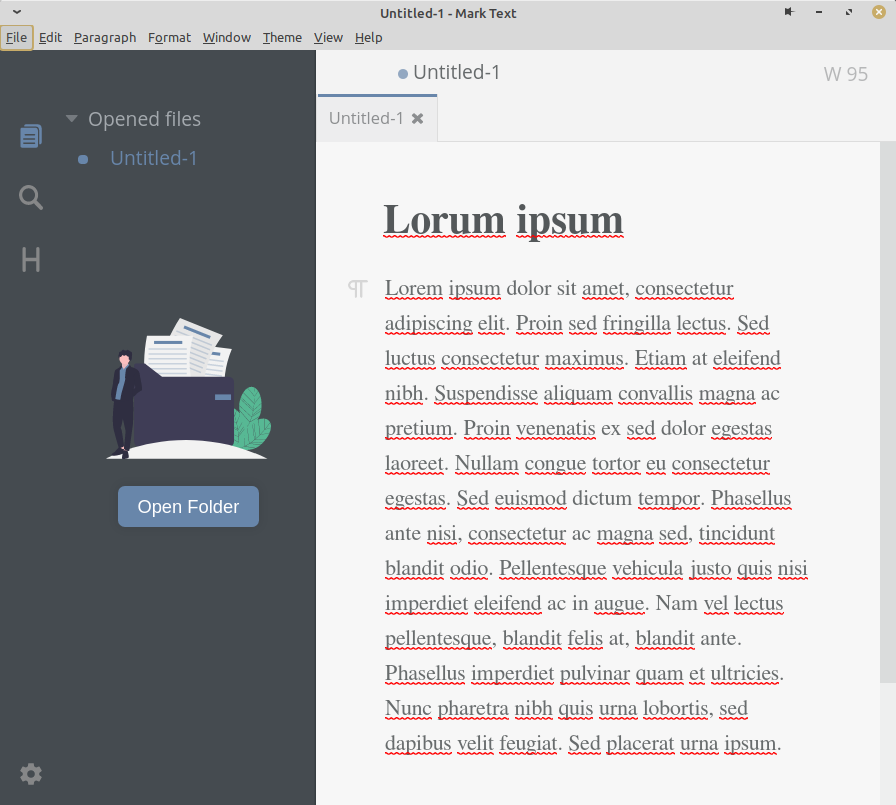Open the title bar chevron menu
This screenshot has height=805, width=896.
click(16, 12)
